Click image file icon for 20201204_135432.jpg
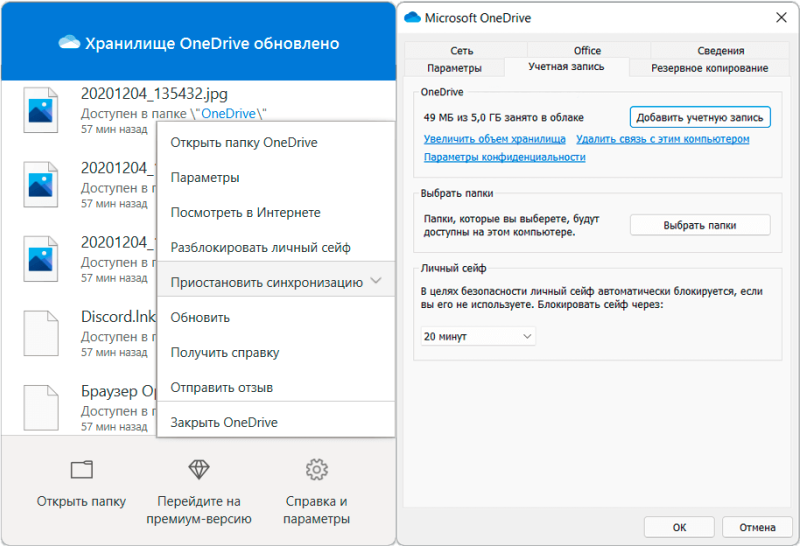The height and width of the screenshot is (546, 800). coord(41,110)
